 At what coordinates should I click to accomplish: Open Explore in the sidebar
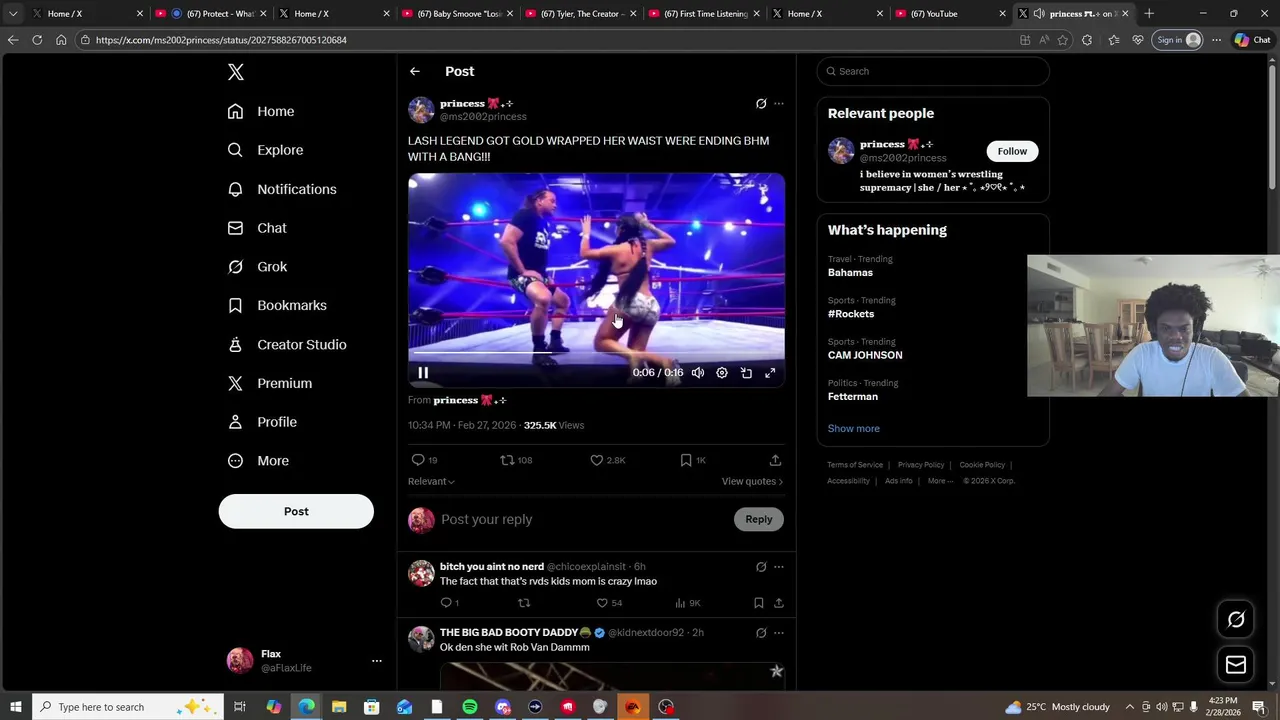pyautogui.click(x=265, y=150)
